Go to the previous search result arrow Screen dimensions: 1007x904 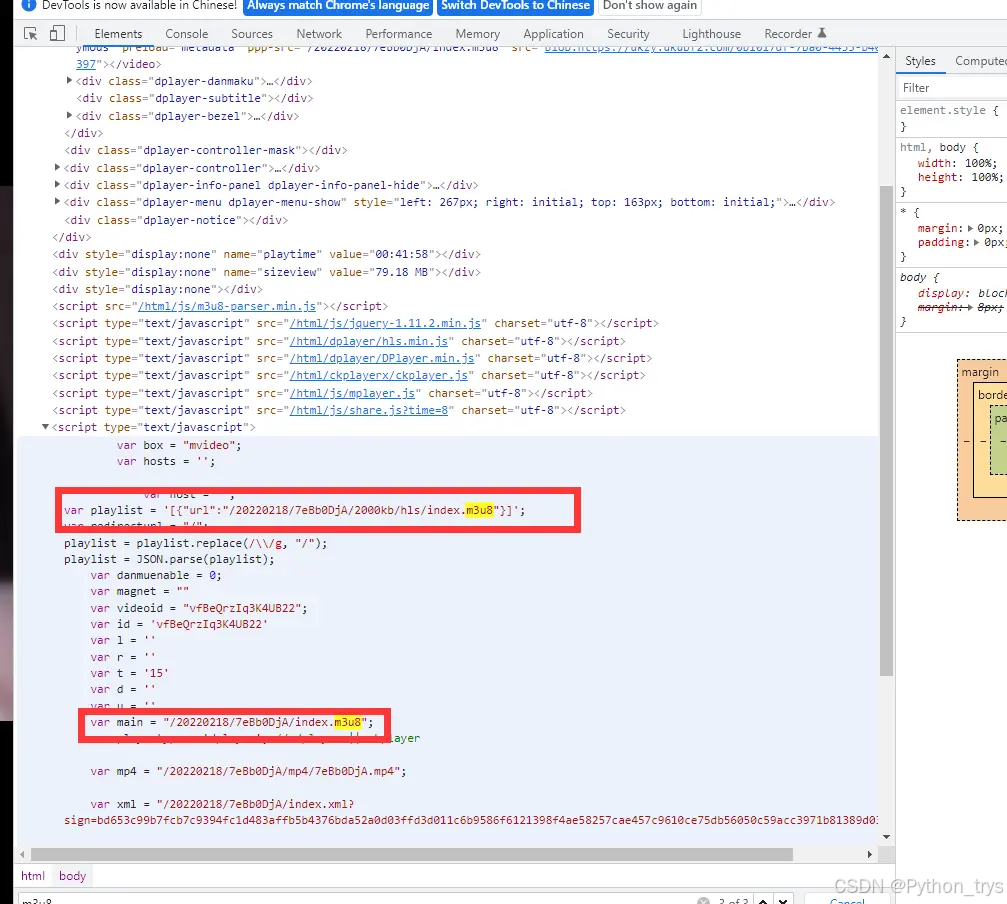point(763,900)
